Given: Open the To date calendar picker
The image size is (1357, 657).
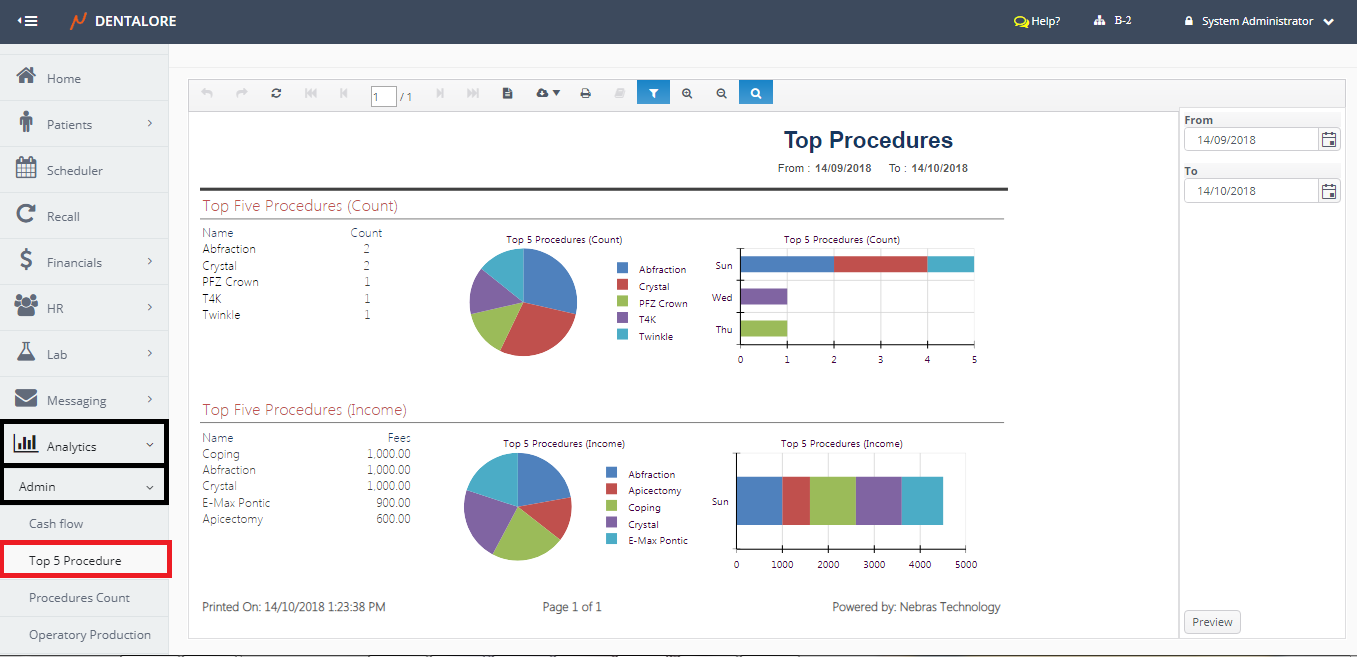Looking at the screenshot, I should (1328, 191).
